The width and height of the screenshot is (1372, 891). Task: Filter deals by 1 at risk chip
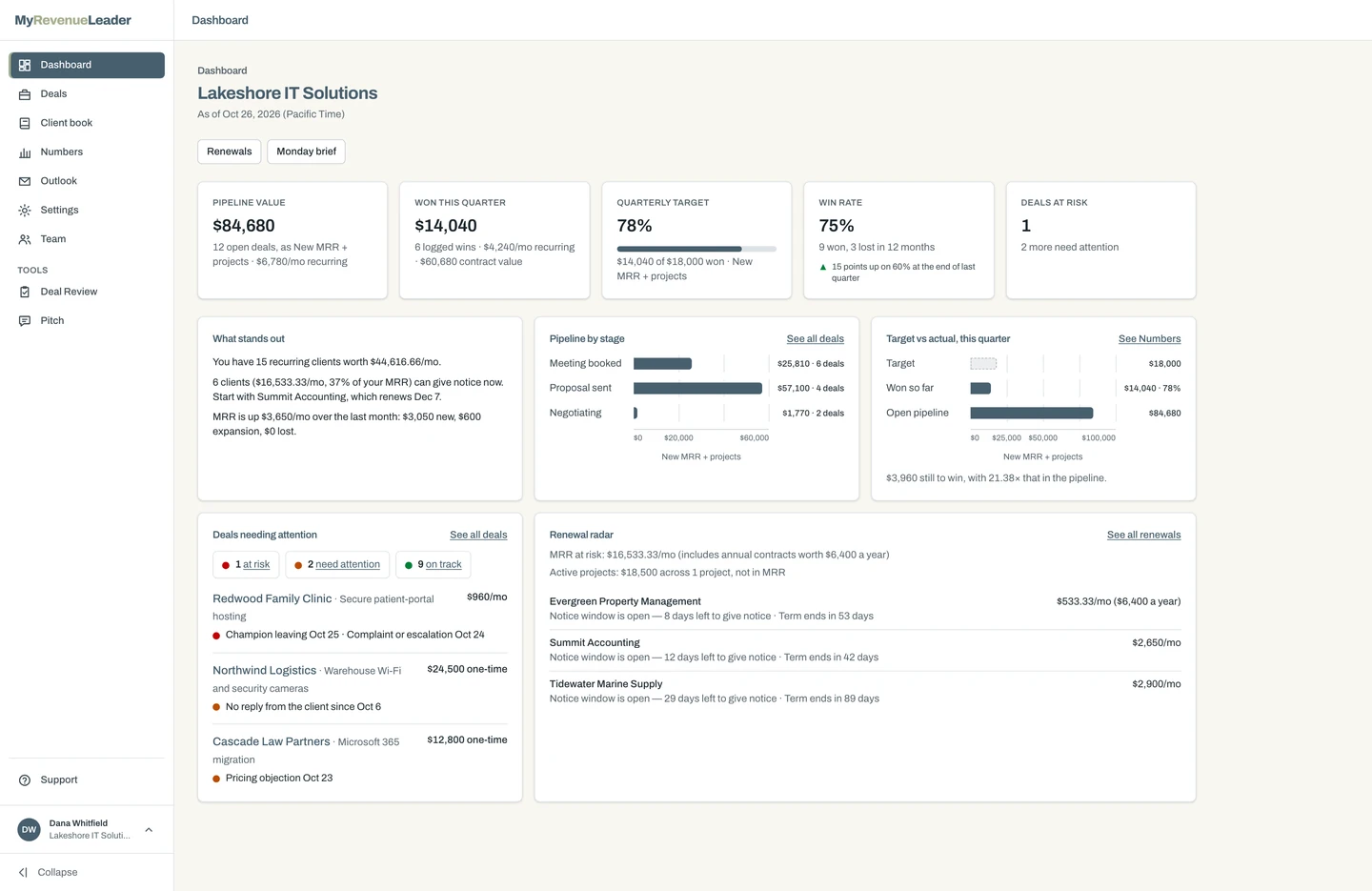pos(246,565)
